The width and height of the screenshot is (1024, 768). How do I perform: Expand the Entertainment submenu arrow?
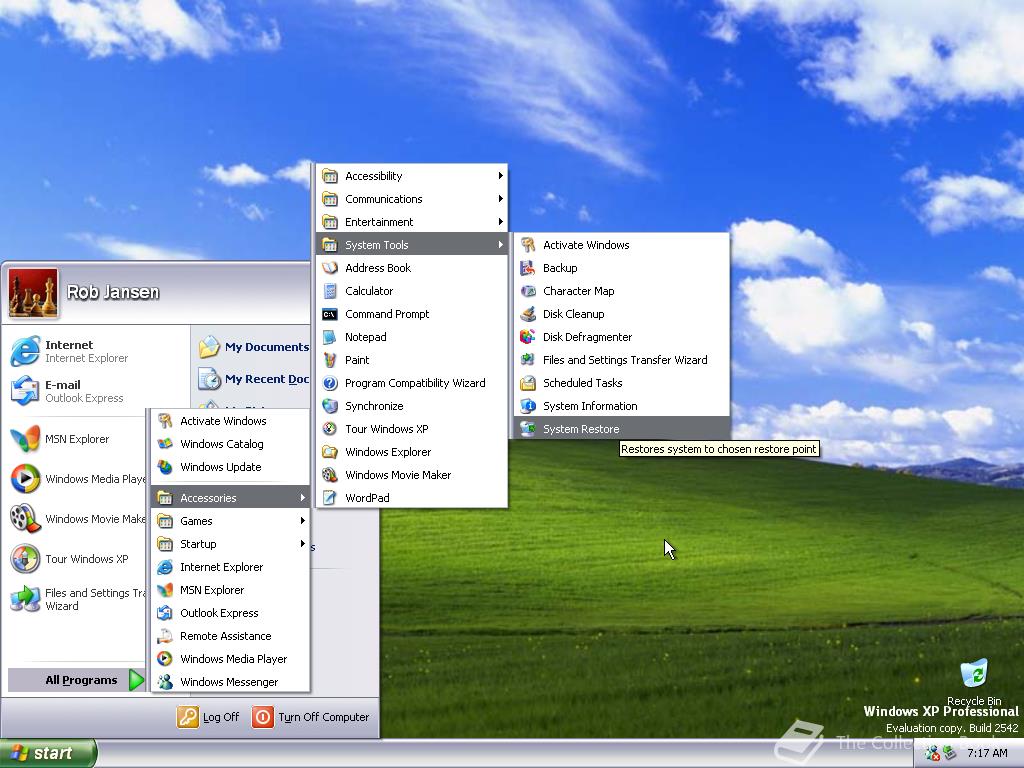coord(500,221)
